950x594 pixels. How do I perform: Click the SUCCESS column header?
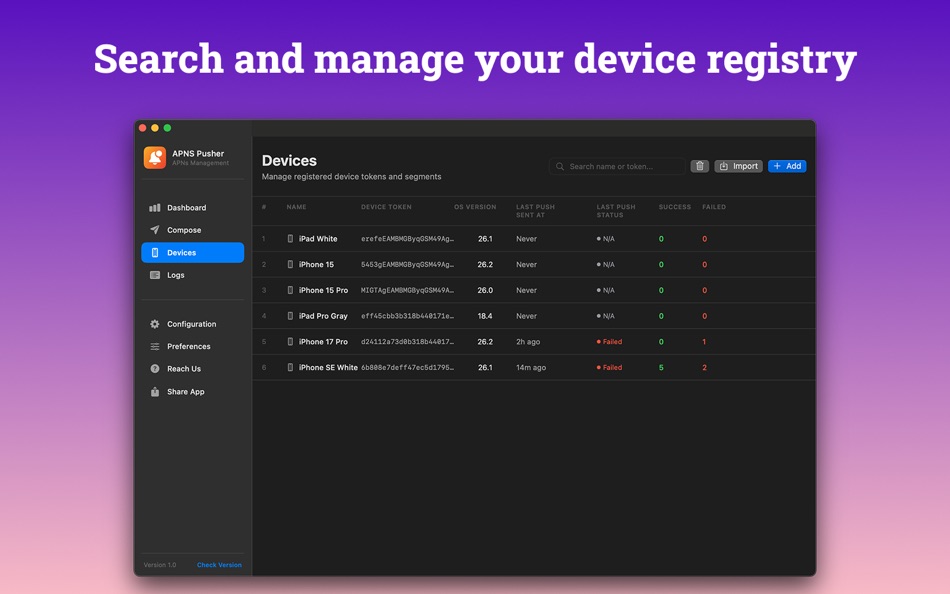tap(674, 207)
